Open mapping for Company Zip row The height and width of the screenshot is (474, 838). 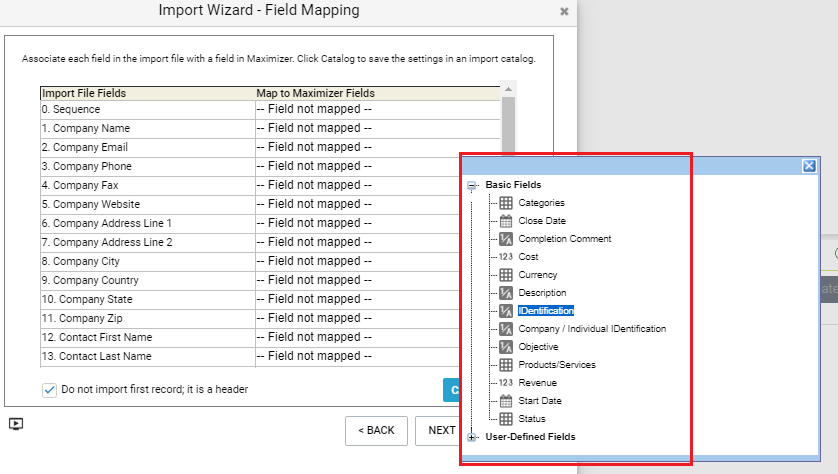358,318
